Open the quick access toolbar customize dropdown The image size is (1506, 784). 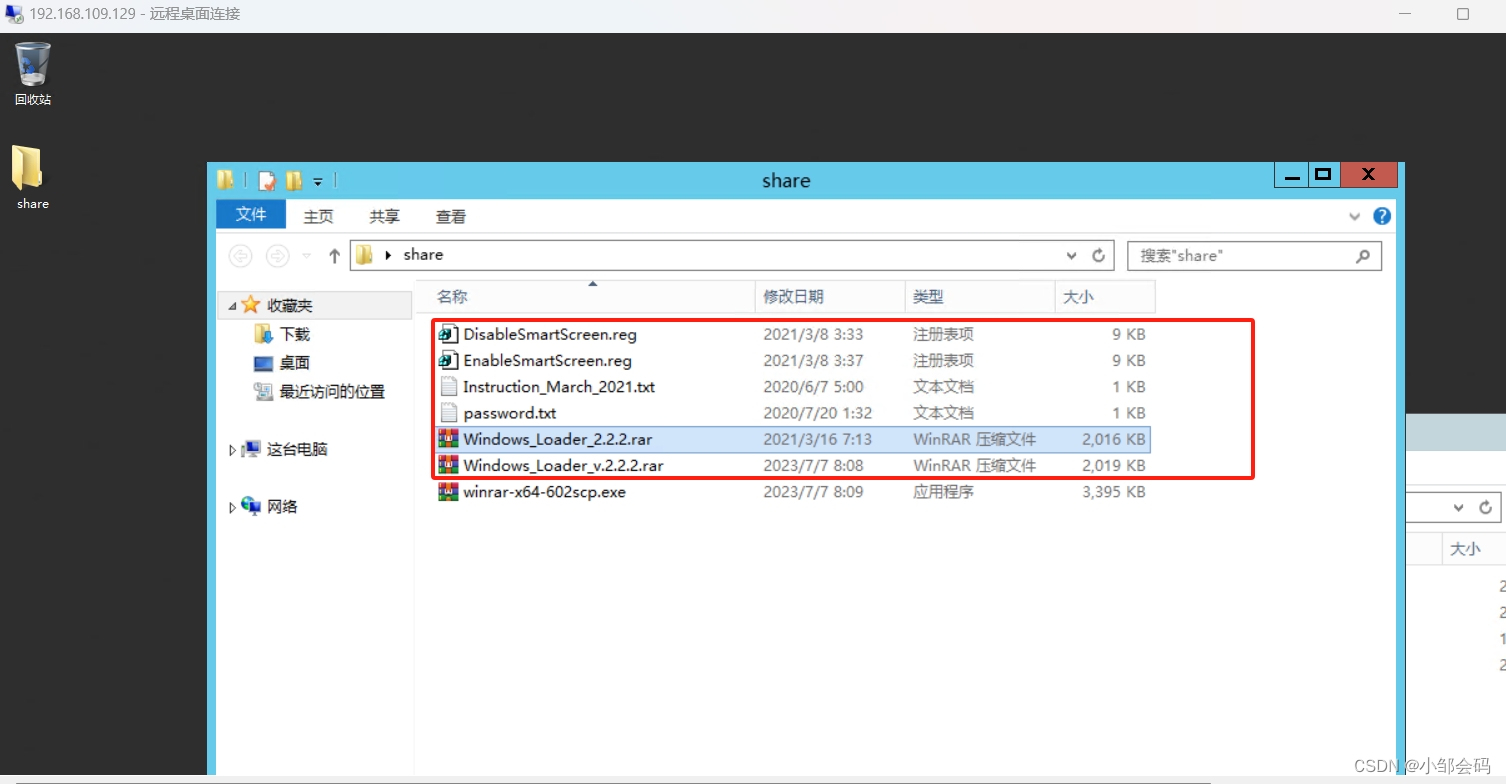[x=318, y=182]
